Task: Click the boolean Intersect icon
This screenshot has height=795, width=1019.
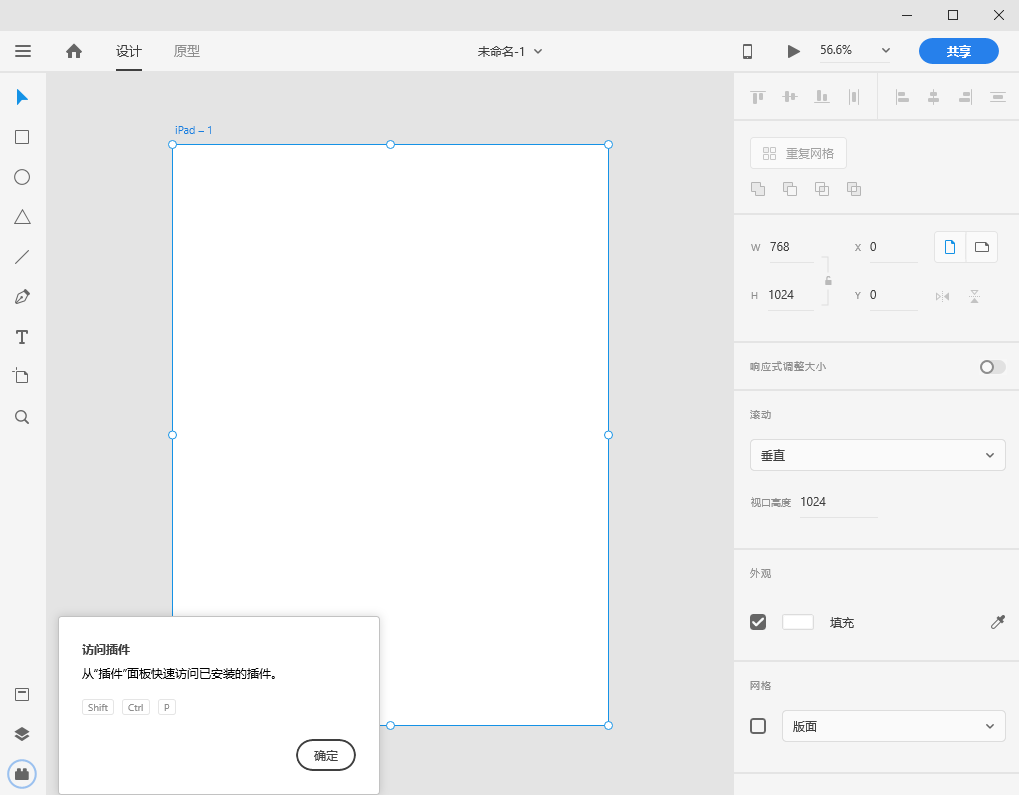Action: (822, 189)
